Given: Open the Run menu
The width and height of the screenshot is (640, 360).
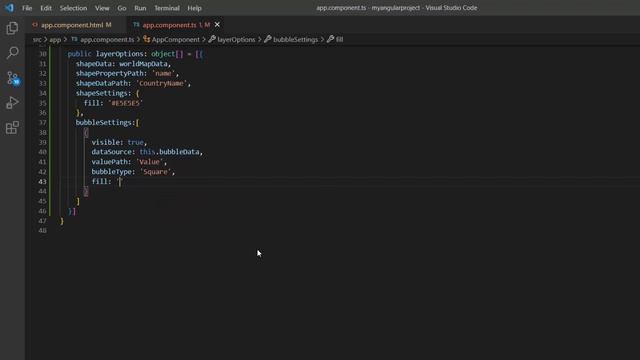Looking at the screenshot, I should click(x=140, y=8).
